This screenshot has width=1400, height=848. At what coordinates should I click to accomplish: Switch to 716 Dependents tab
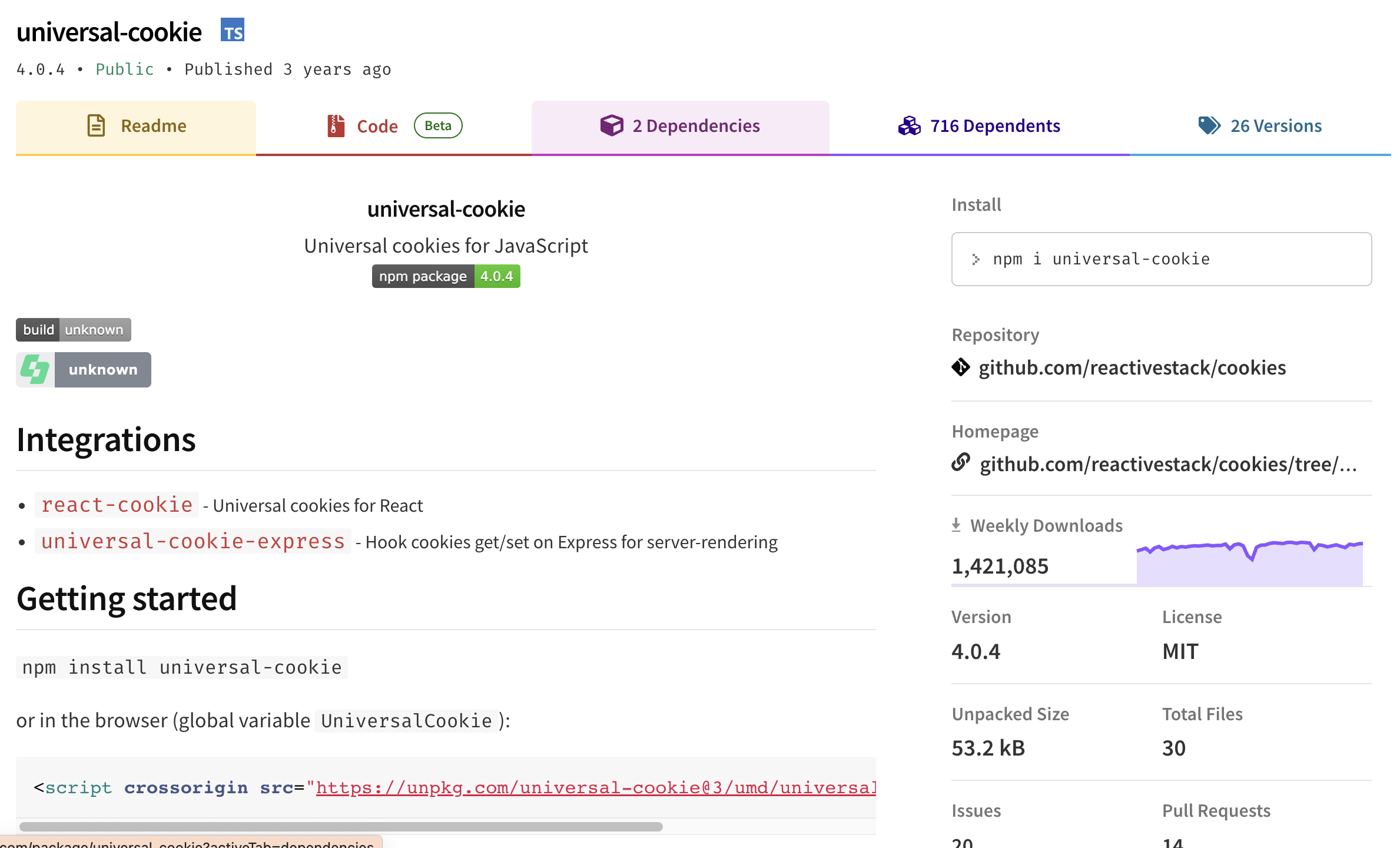click(994, 126)
